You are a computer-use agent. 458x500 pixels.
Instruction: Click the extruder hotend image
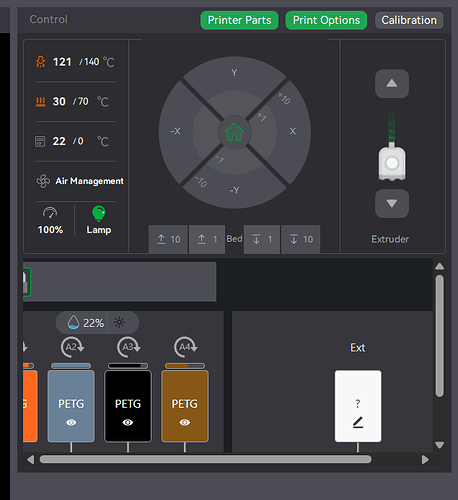pyautogui.click(x=392, y=163)
